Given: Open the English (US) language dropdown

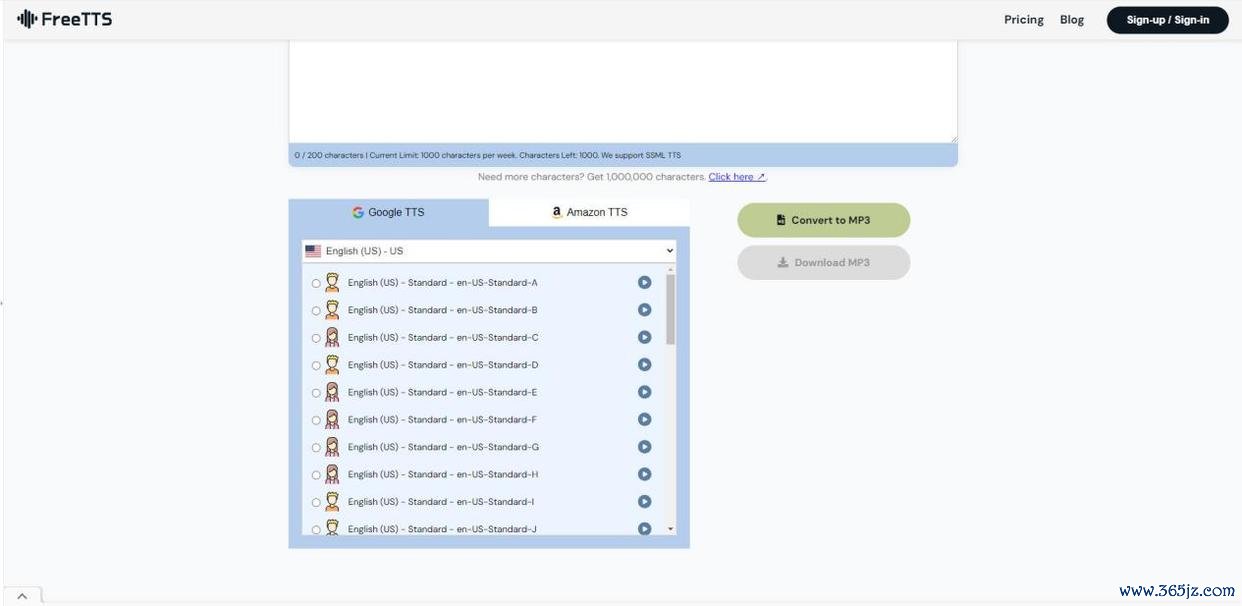Looking at the screenshot, I should click(489, 251).
